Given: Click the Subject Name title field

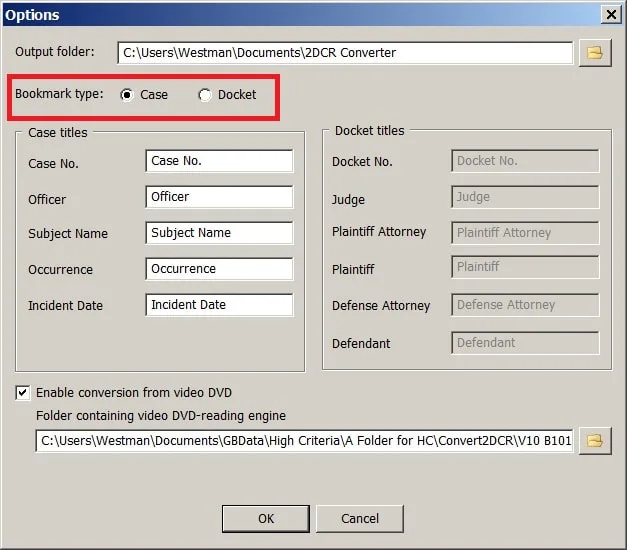Looking at the screenshot, I should pyautogui.click(x=219, y=233).
